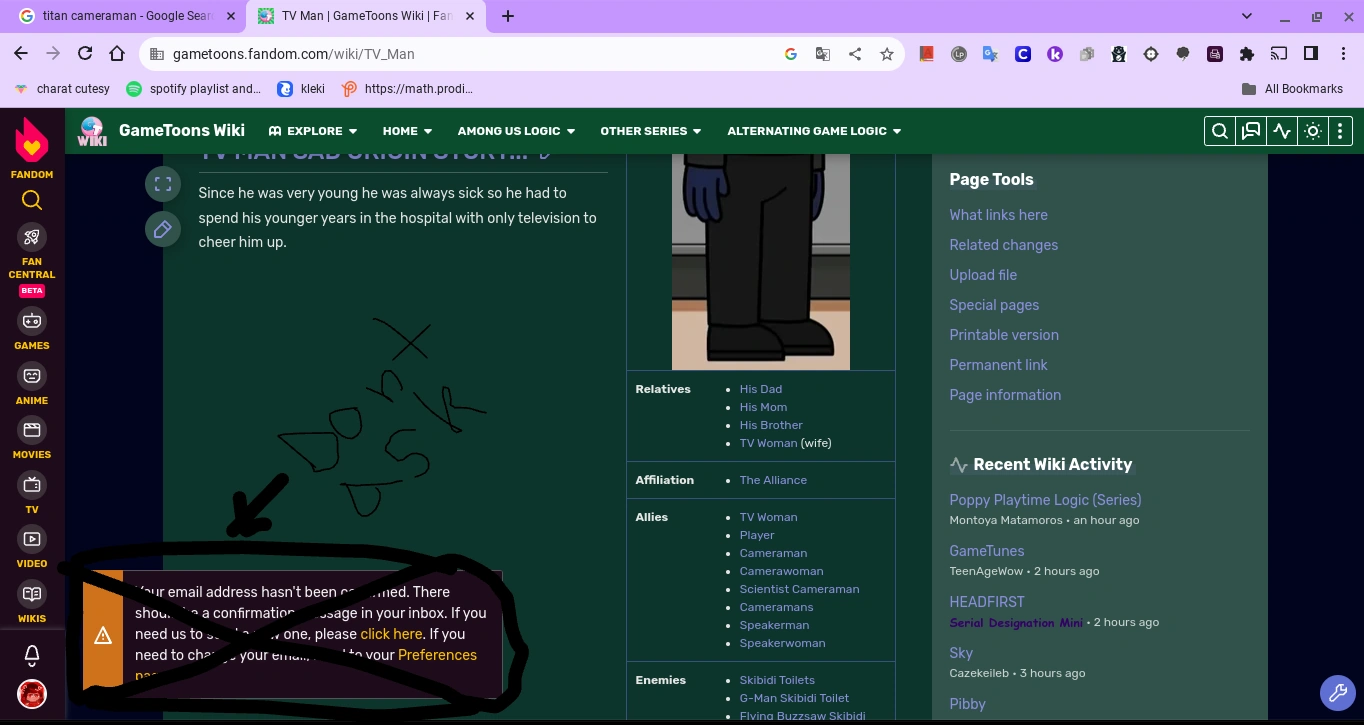Click What links here in Page Tools

[999, 215]
